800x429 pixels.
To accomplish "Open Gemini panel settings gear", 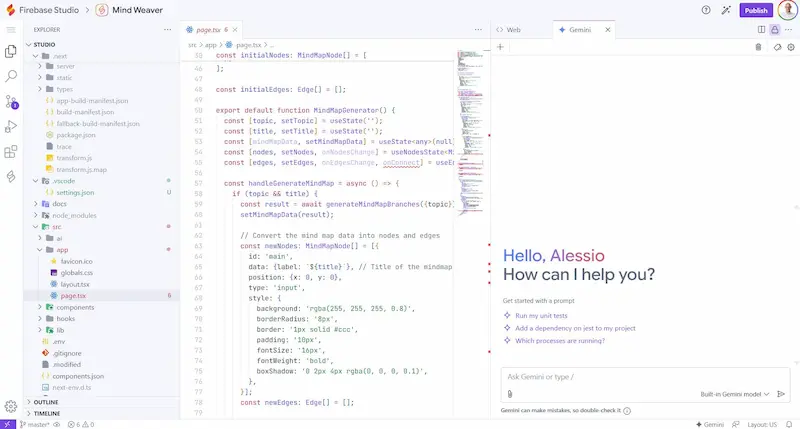I will pos(791,47).
